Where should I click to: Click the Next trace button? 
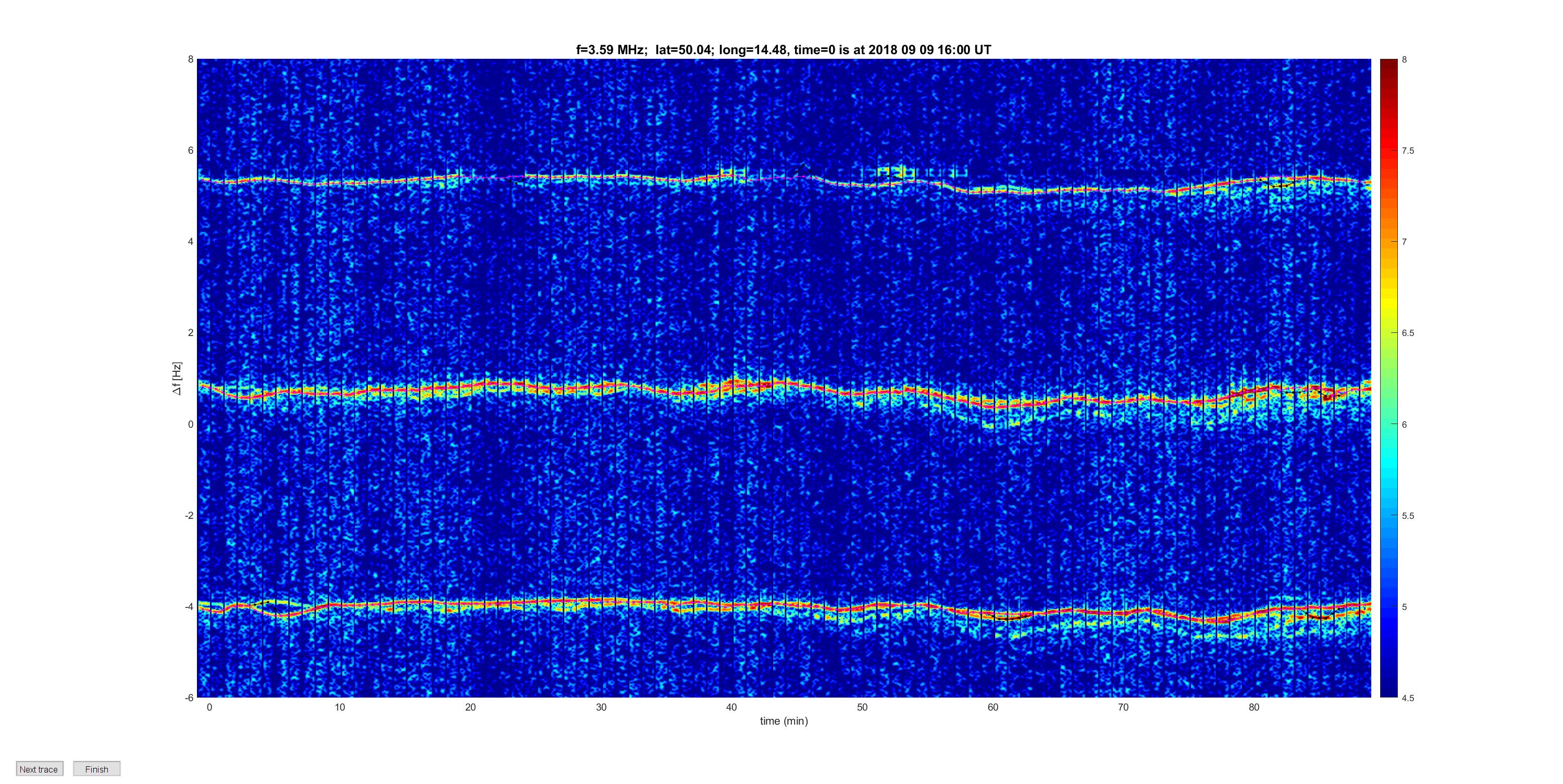(x=40, y=769)
